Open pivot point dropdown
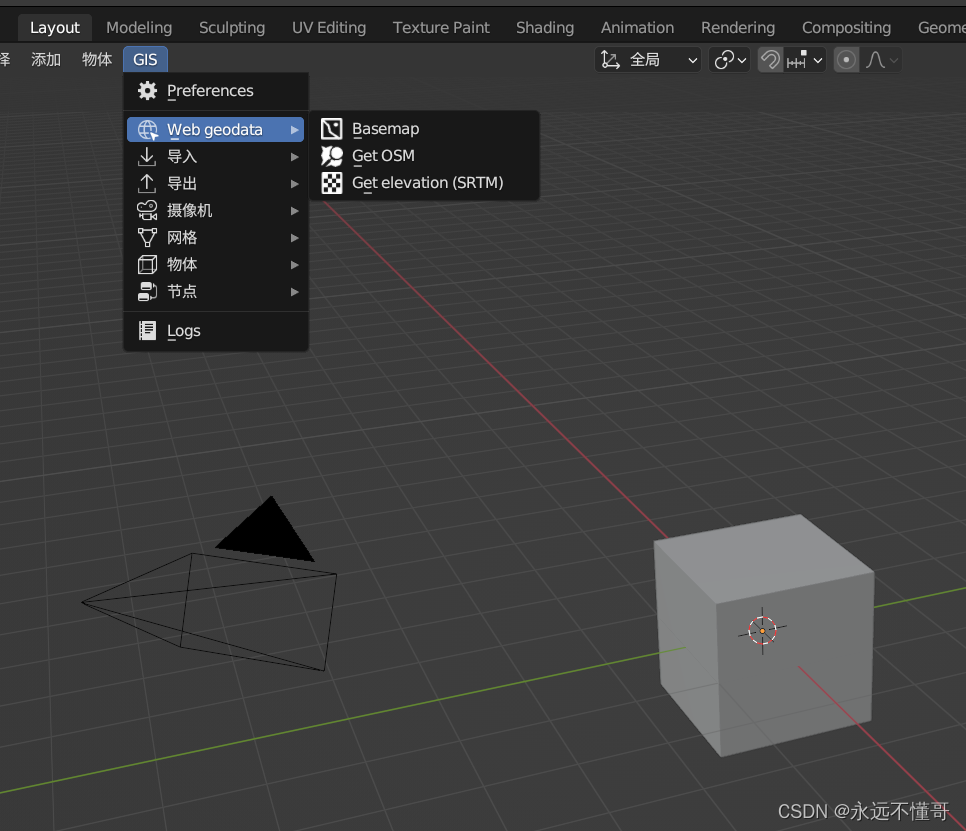The image size is (966, 831). (729, 60)
